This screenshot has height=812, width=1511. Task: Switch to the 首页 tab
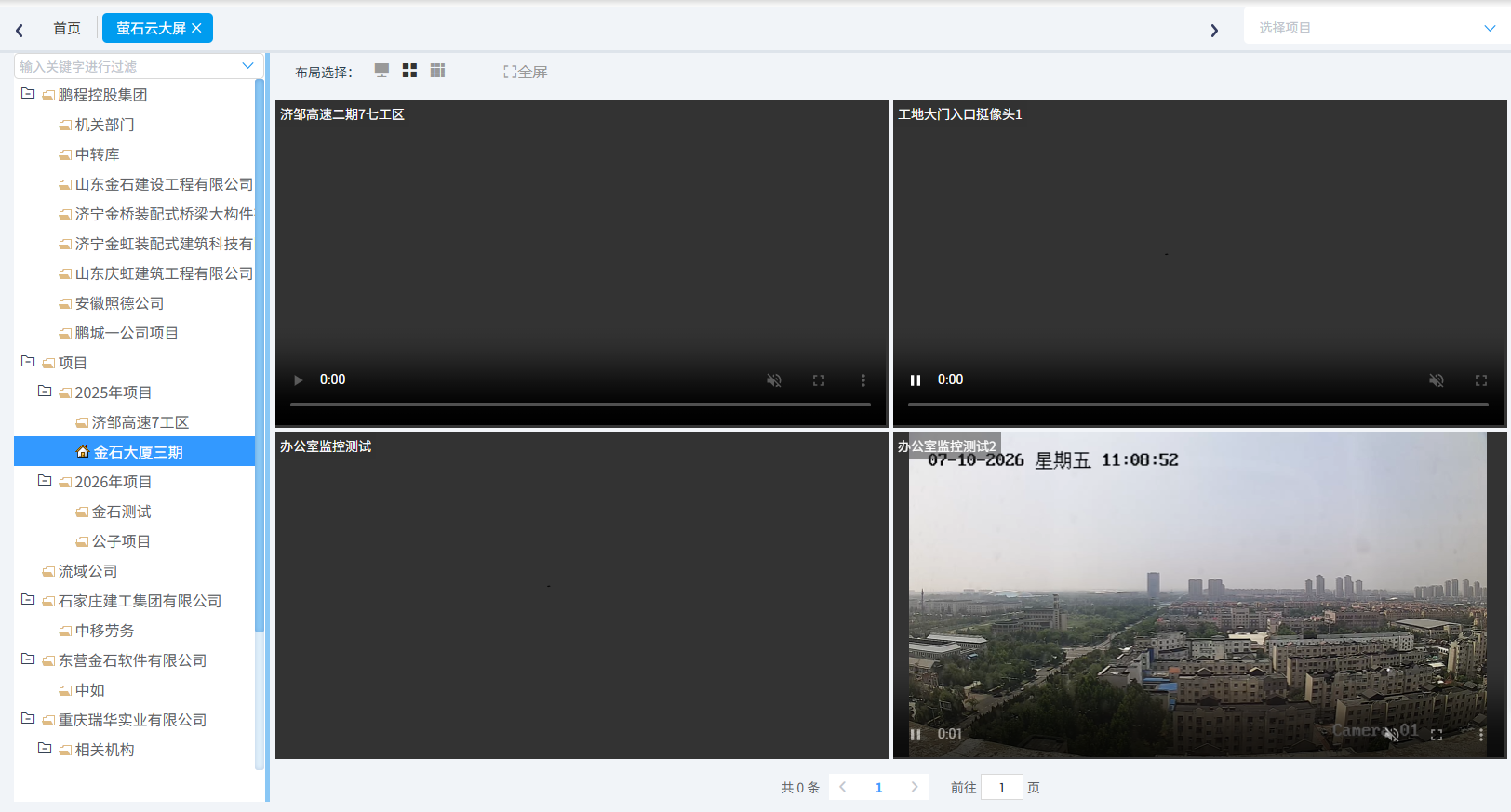click(x=67, y=28)
